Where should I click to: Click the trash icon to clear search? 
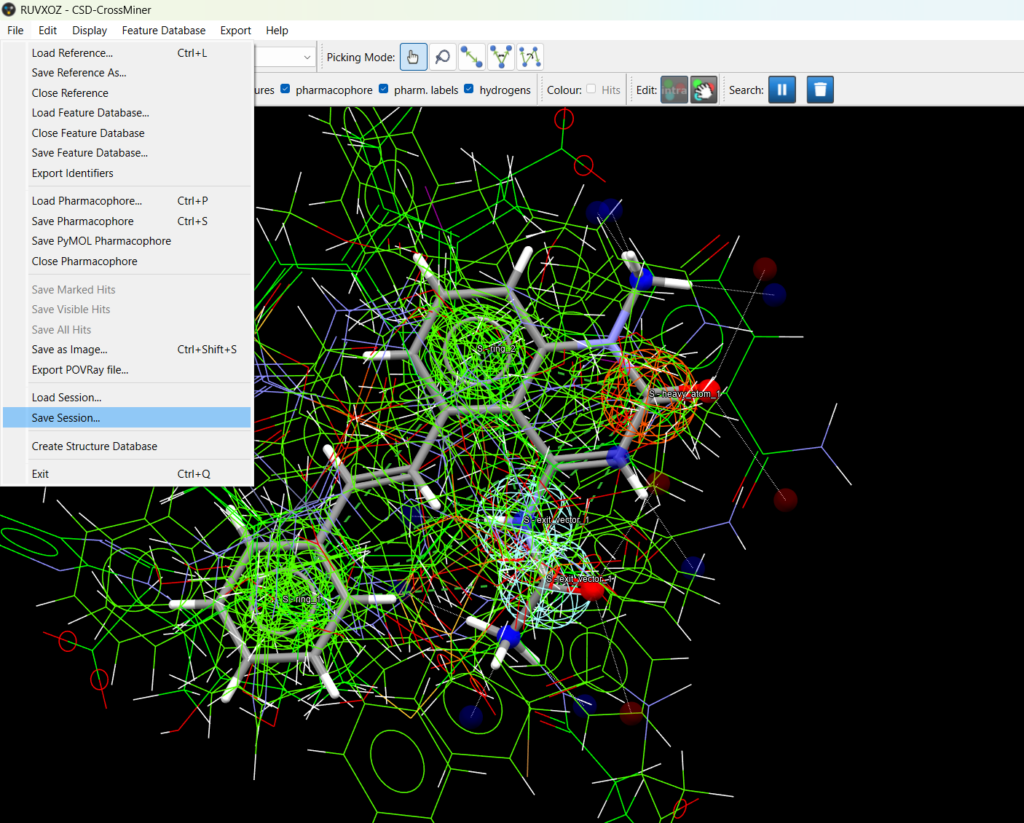point(820,90)
